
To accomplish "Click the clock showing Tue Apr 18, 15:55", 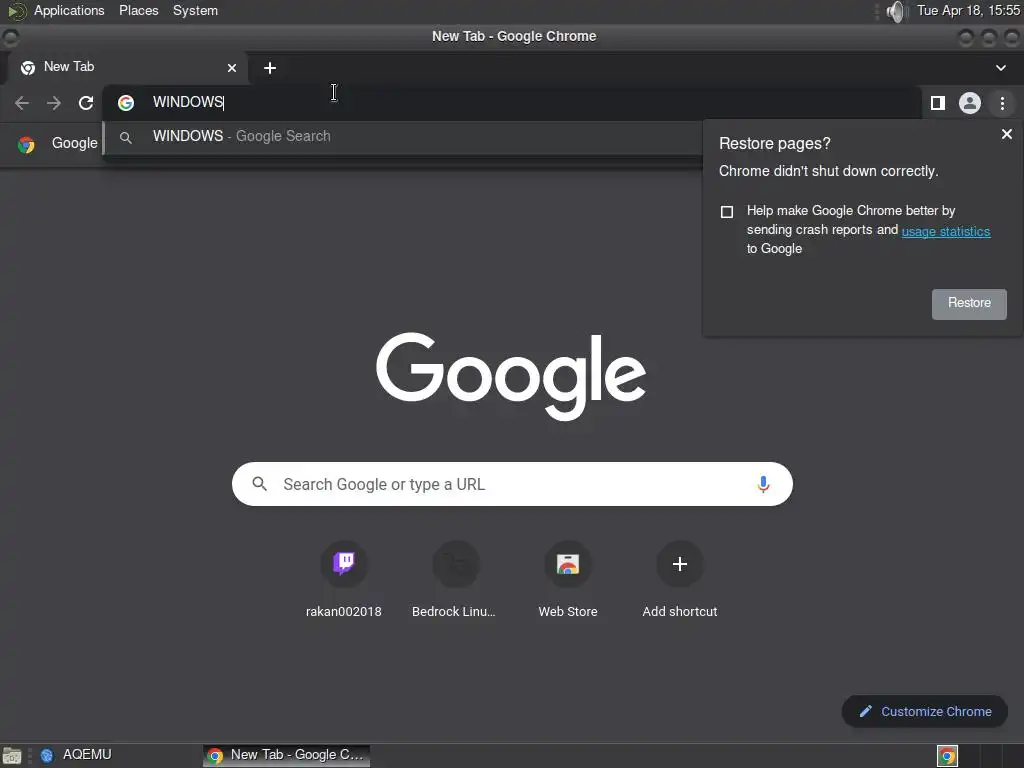I will tap(968, 10).
